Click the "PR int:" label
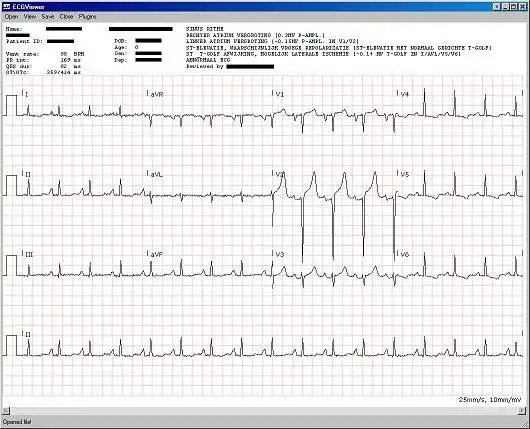 17,60
